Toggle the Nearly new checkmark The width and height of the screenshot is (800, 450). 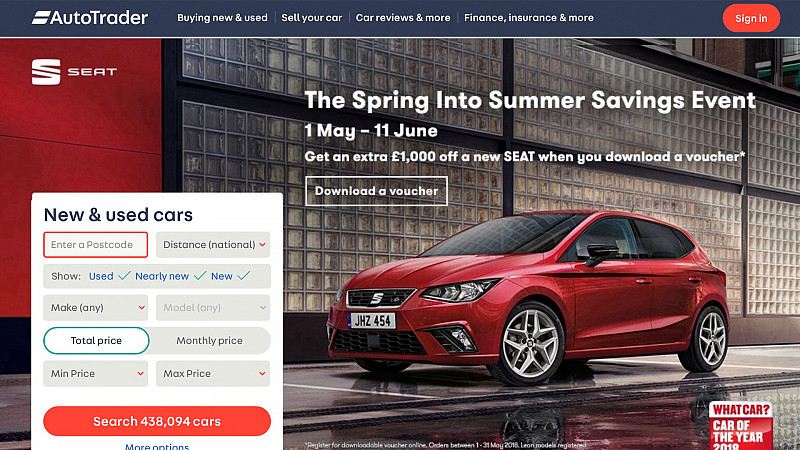point(200,276)
